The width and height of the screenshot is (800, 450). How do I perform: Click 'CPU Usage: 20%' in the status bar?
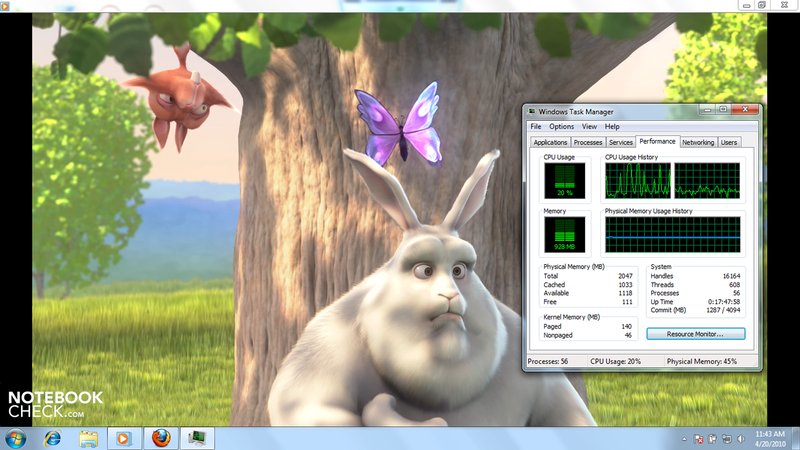(615, 361)
